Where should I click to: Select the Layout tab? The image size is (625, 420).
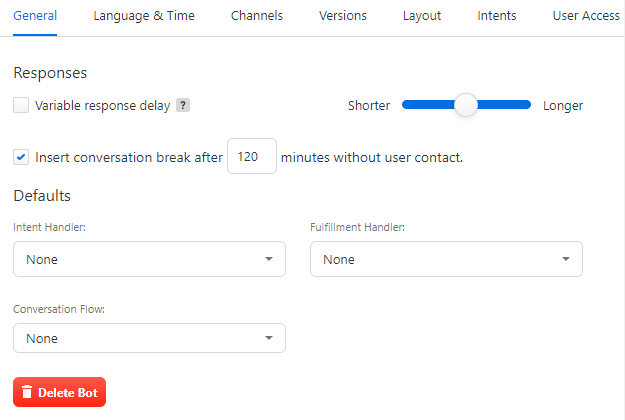pos(422,16)
